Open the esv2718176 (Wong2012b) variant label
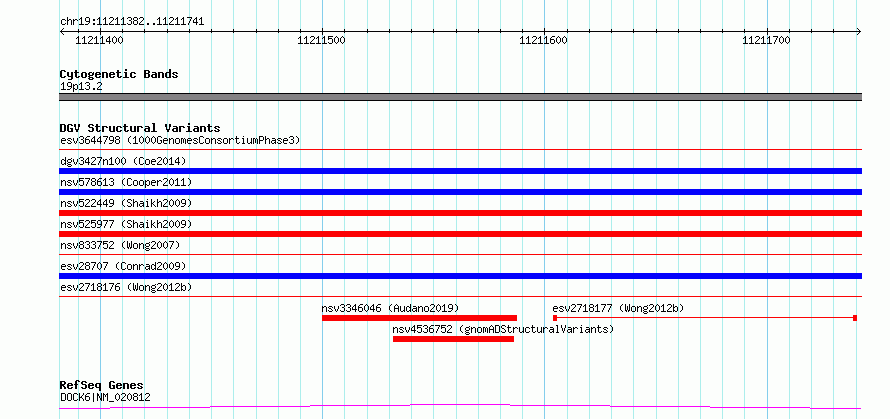This screenshot has height=419, width=890. point(126,287)
